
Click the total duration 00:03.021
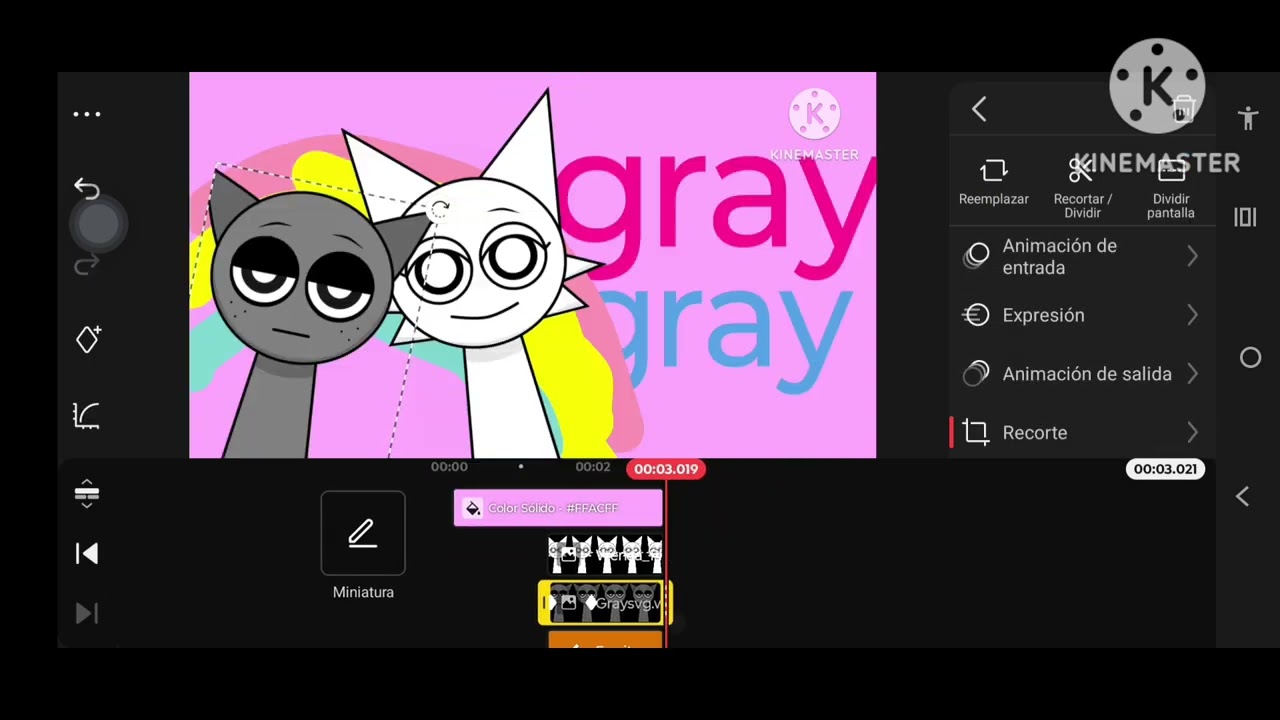1165,469
